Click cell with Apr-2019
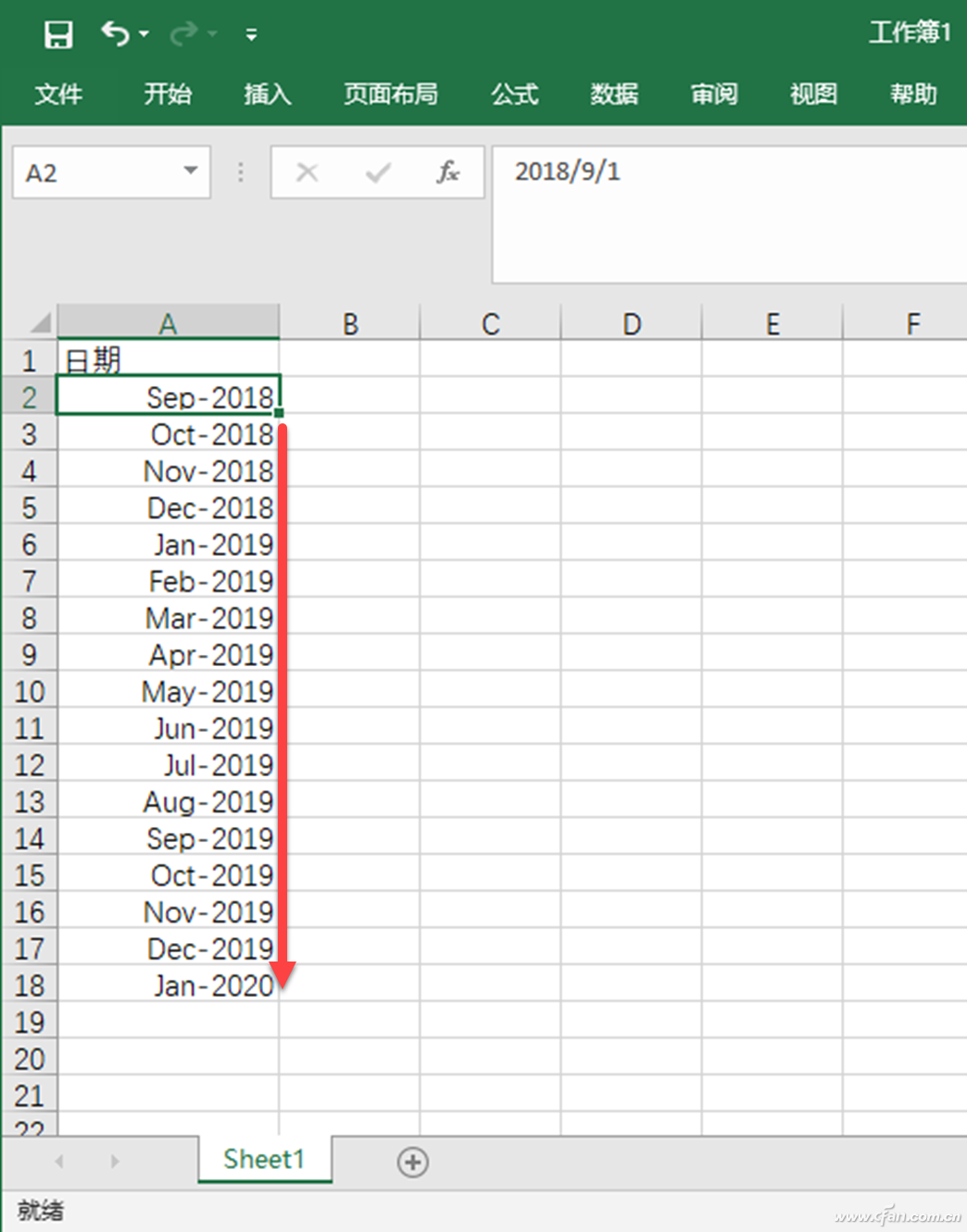 point(168,654)
